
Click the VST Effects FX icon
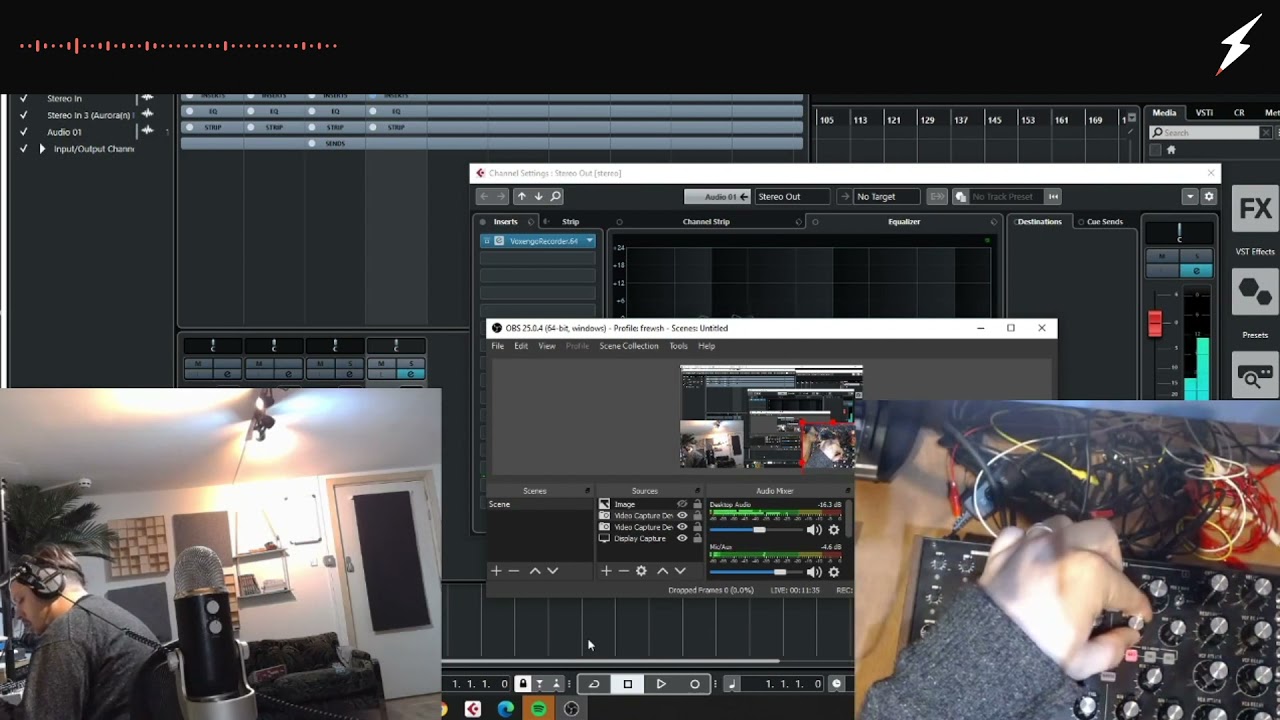pyautogui.click(x=1255, y=209)
